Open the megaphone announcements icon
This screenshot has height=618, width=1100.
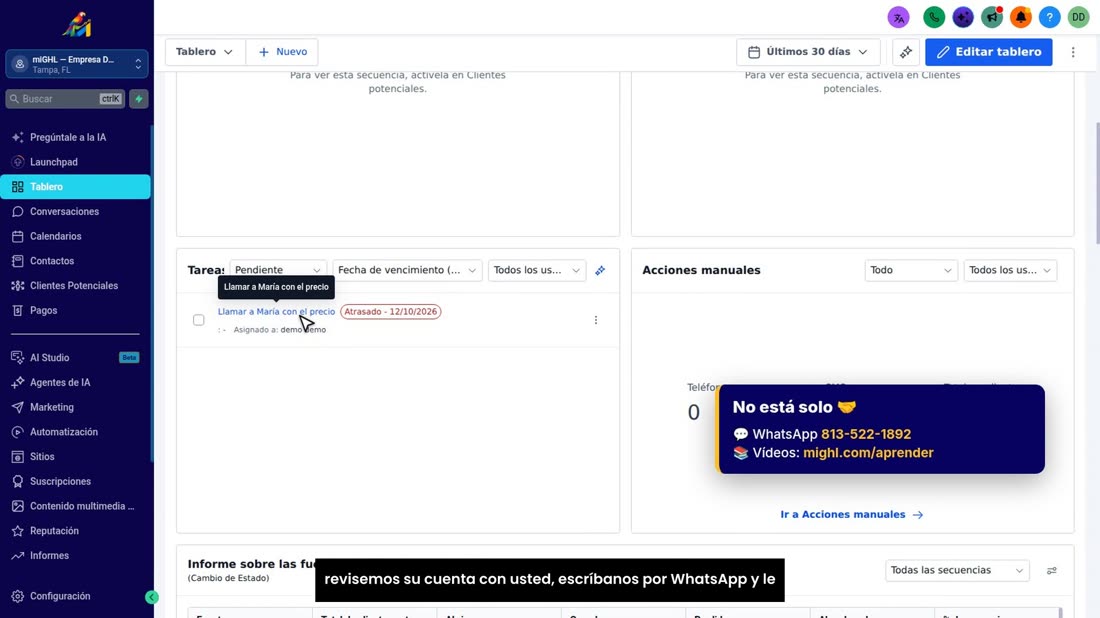click(991, 17)
